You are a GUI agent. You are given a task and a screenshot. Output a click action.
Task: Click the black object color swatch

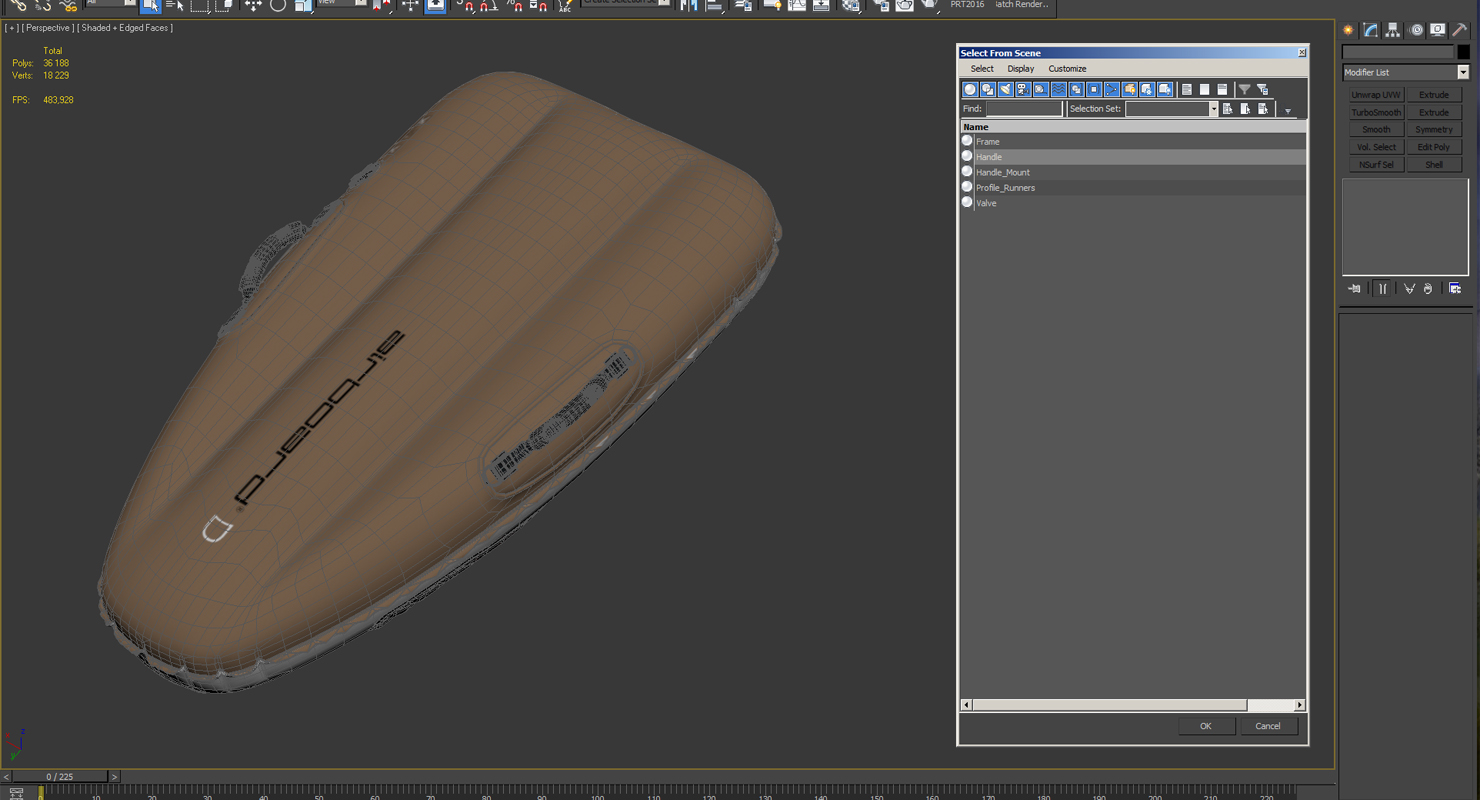pos(1463,52)
